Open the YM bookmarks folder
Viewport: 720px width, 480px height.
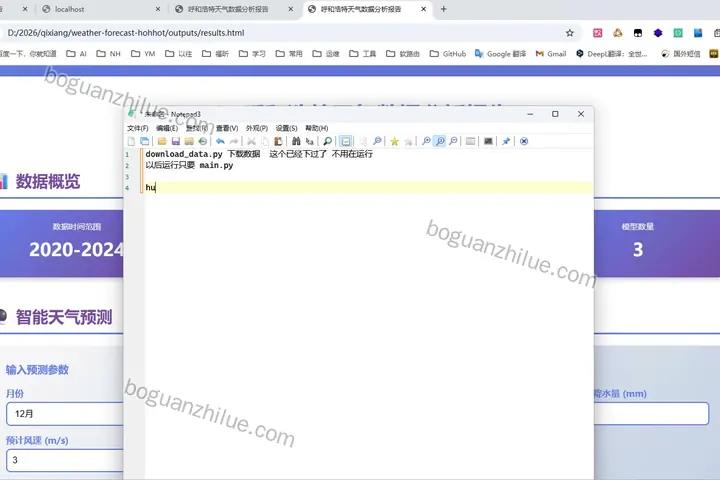pyautogui.click(x=143, y=54)
